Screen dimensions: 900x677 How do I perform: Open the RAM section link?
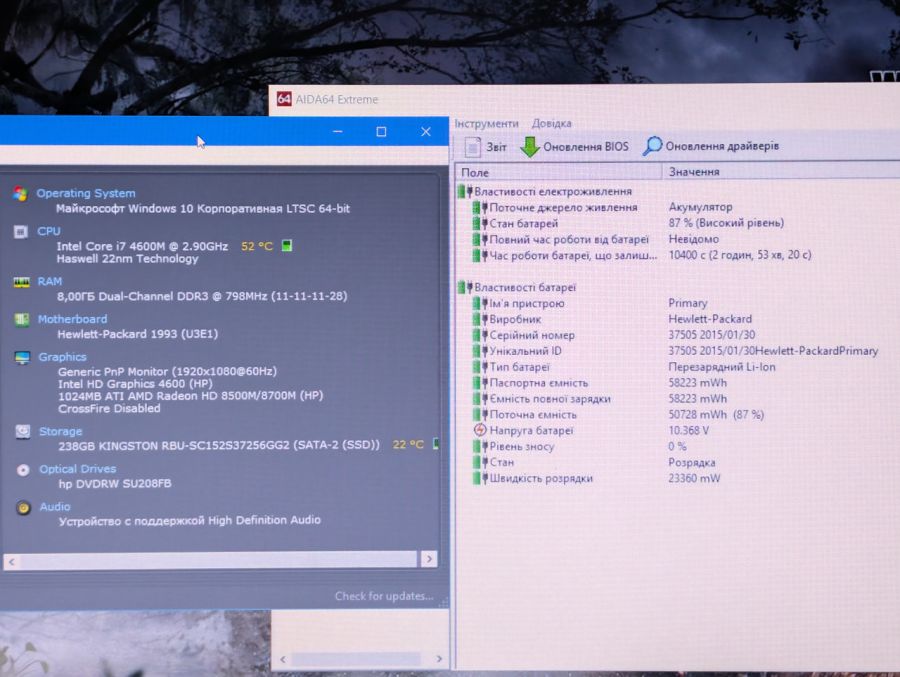click(50, 281)
